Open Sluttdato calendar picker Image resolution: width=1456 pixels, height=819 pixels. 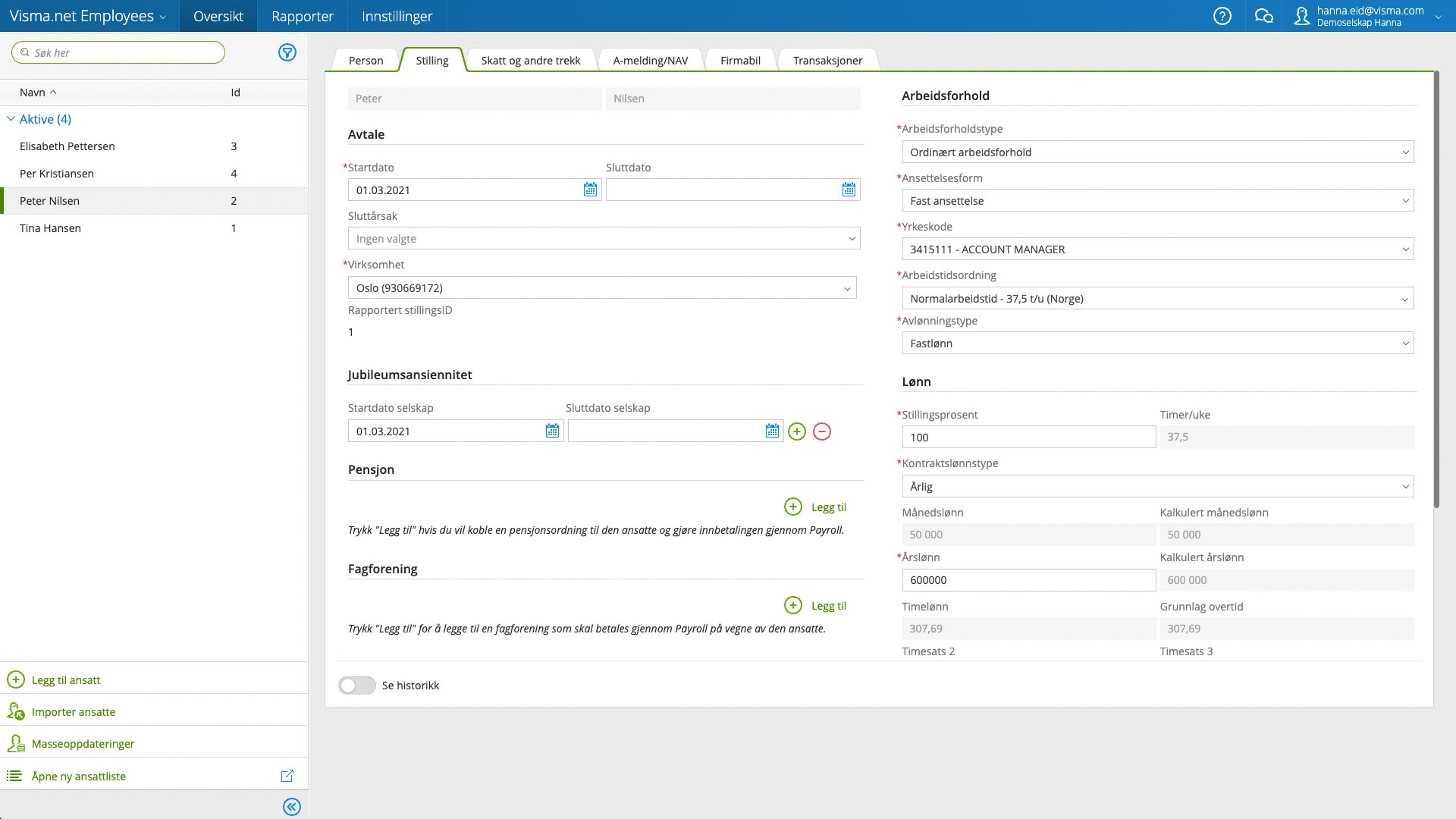click(x=849, y=190)
